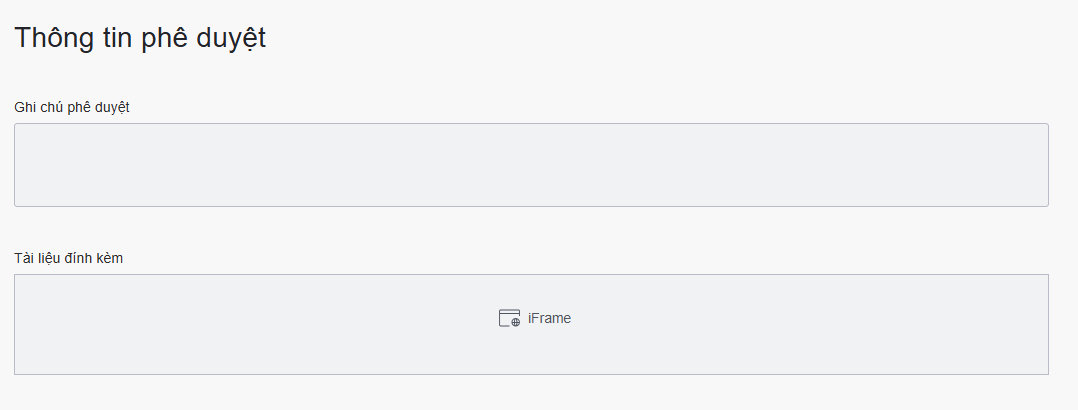Click inside the approval notes textarea

pos(531,165)
